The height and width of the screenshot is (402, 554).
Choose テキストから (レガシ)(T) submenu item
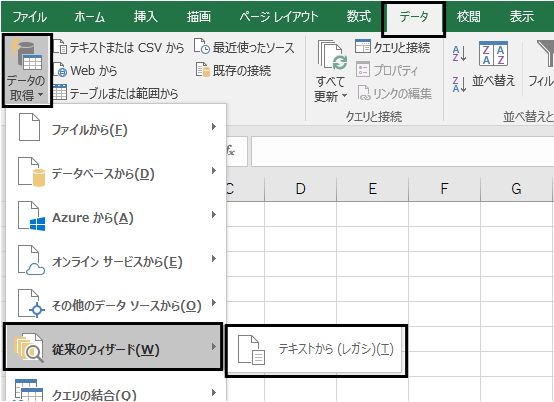pyautogui.click(x=316, y=350)
